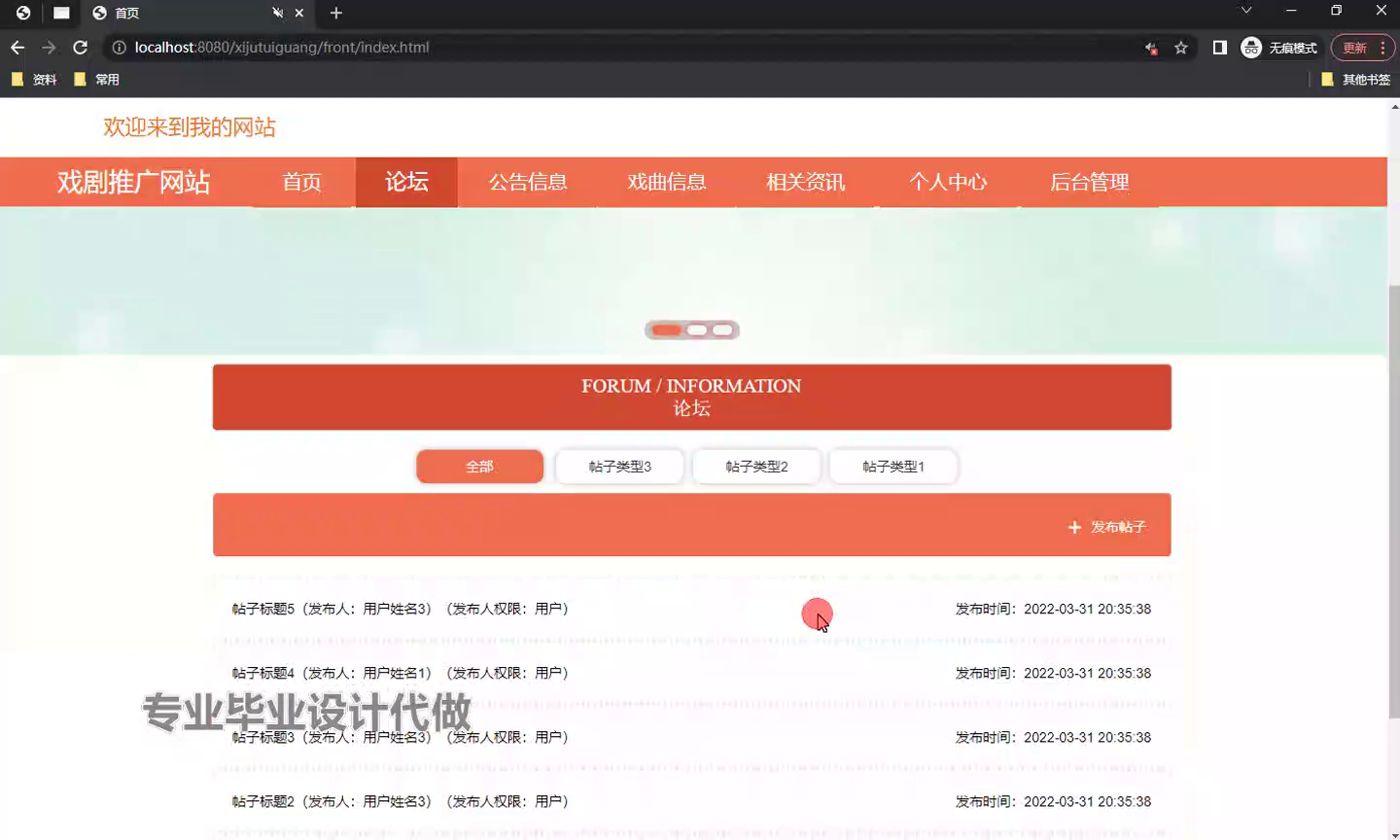Click the browser tab strip window icon
1400x840 pixels.
61,13
